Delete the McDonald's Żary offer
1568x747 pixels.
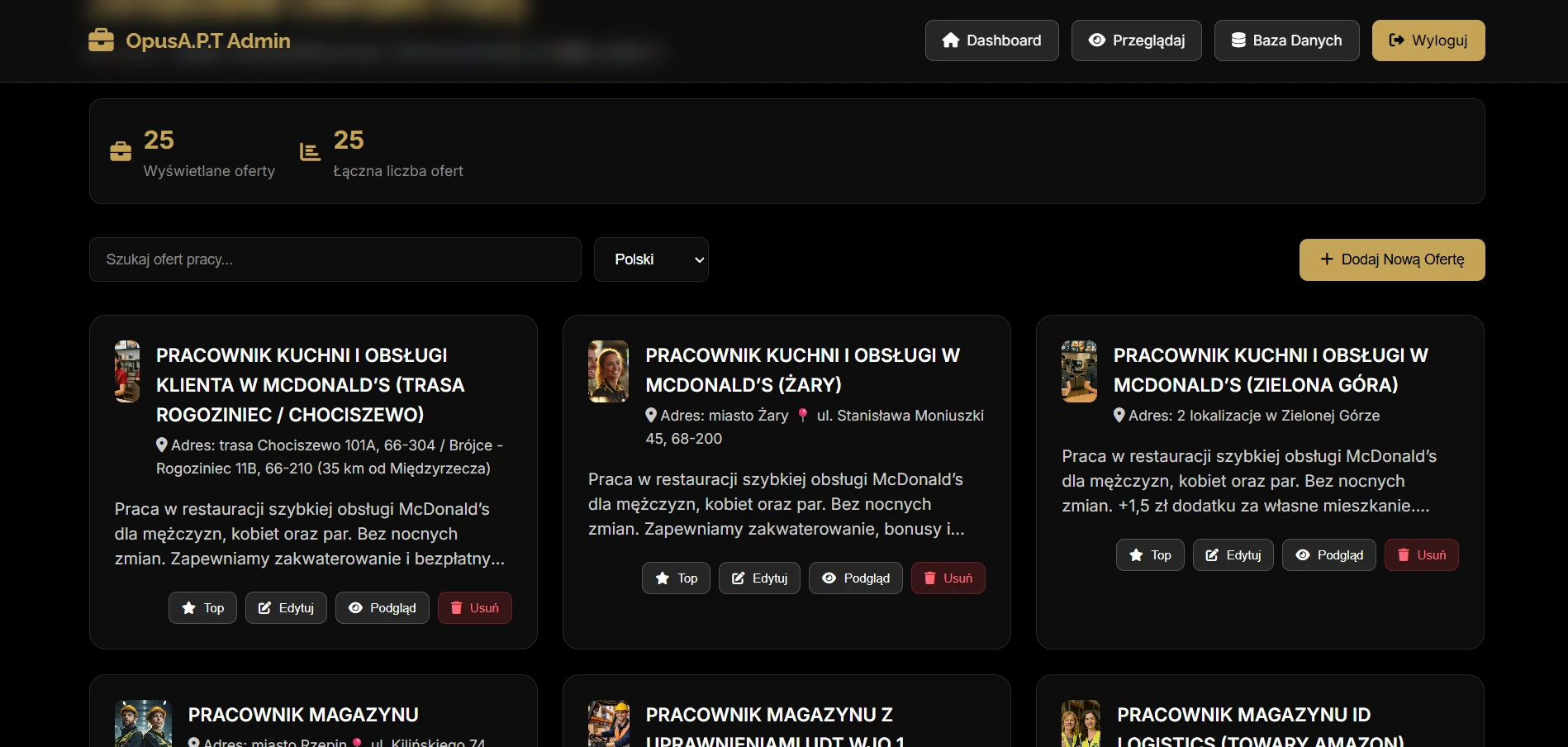coord(948,578)
